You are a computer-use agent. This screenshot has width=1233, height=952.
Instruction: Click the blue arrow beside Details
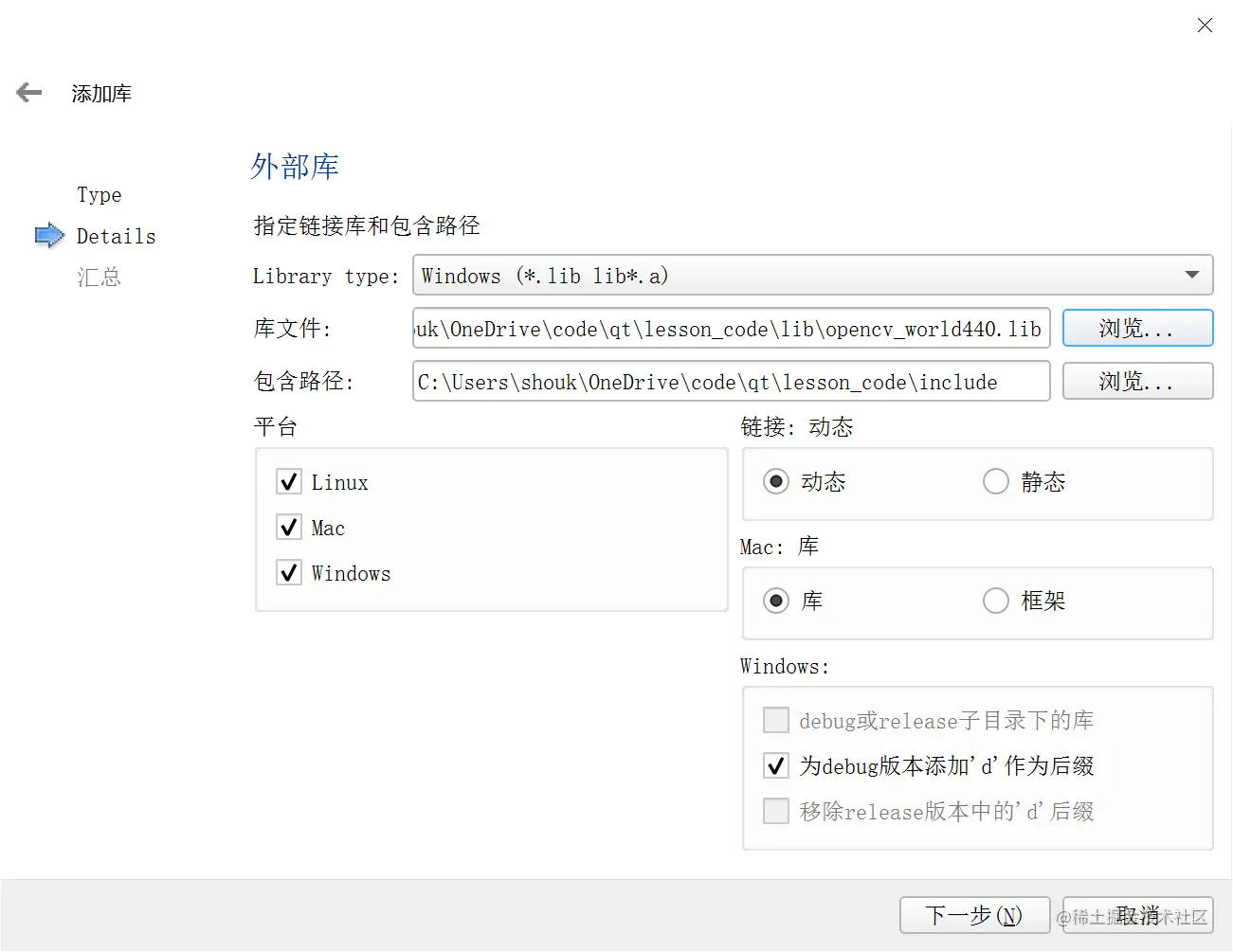(x=49, y=235)
